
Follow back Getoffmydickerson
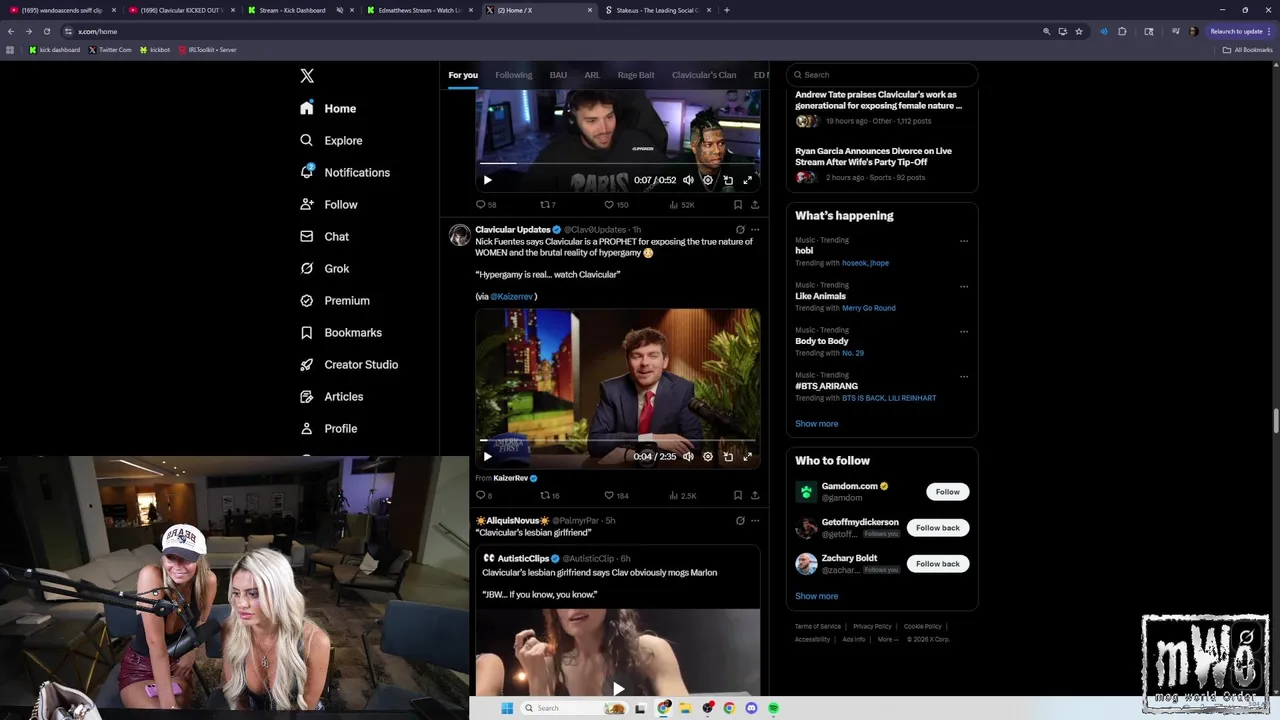(x=937, y=527)
